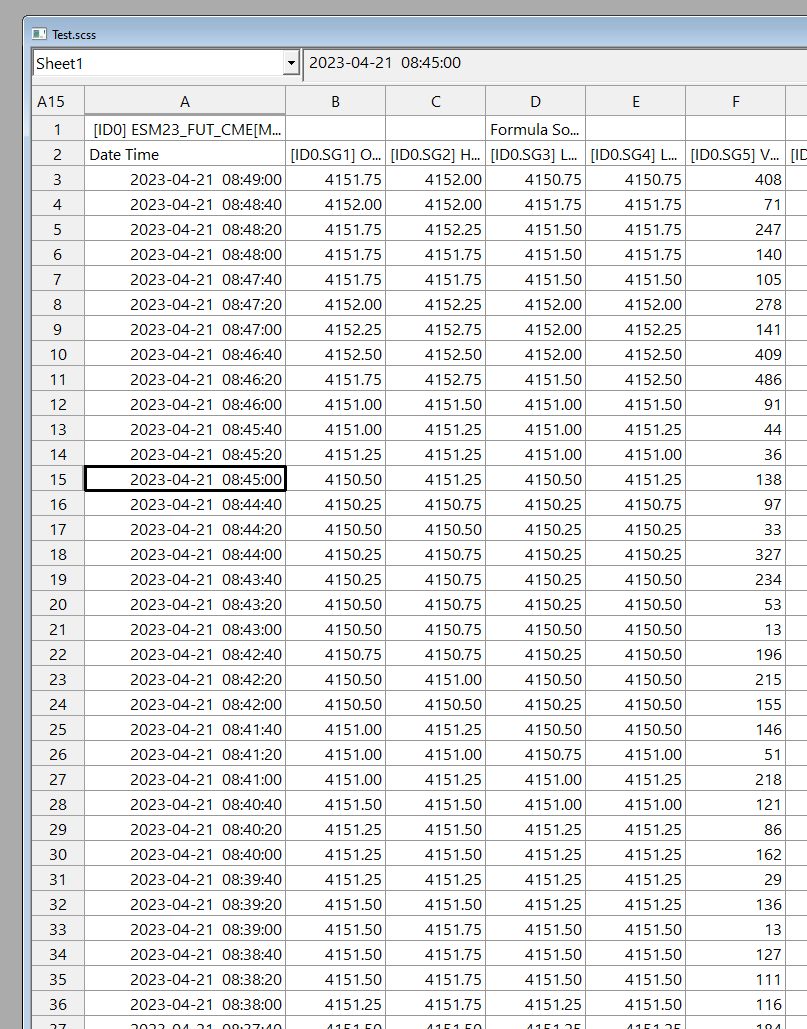Click date cell 2023-04-21 08:44:00

(x=185, y=555)
